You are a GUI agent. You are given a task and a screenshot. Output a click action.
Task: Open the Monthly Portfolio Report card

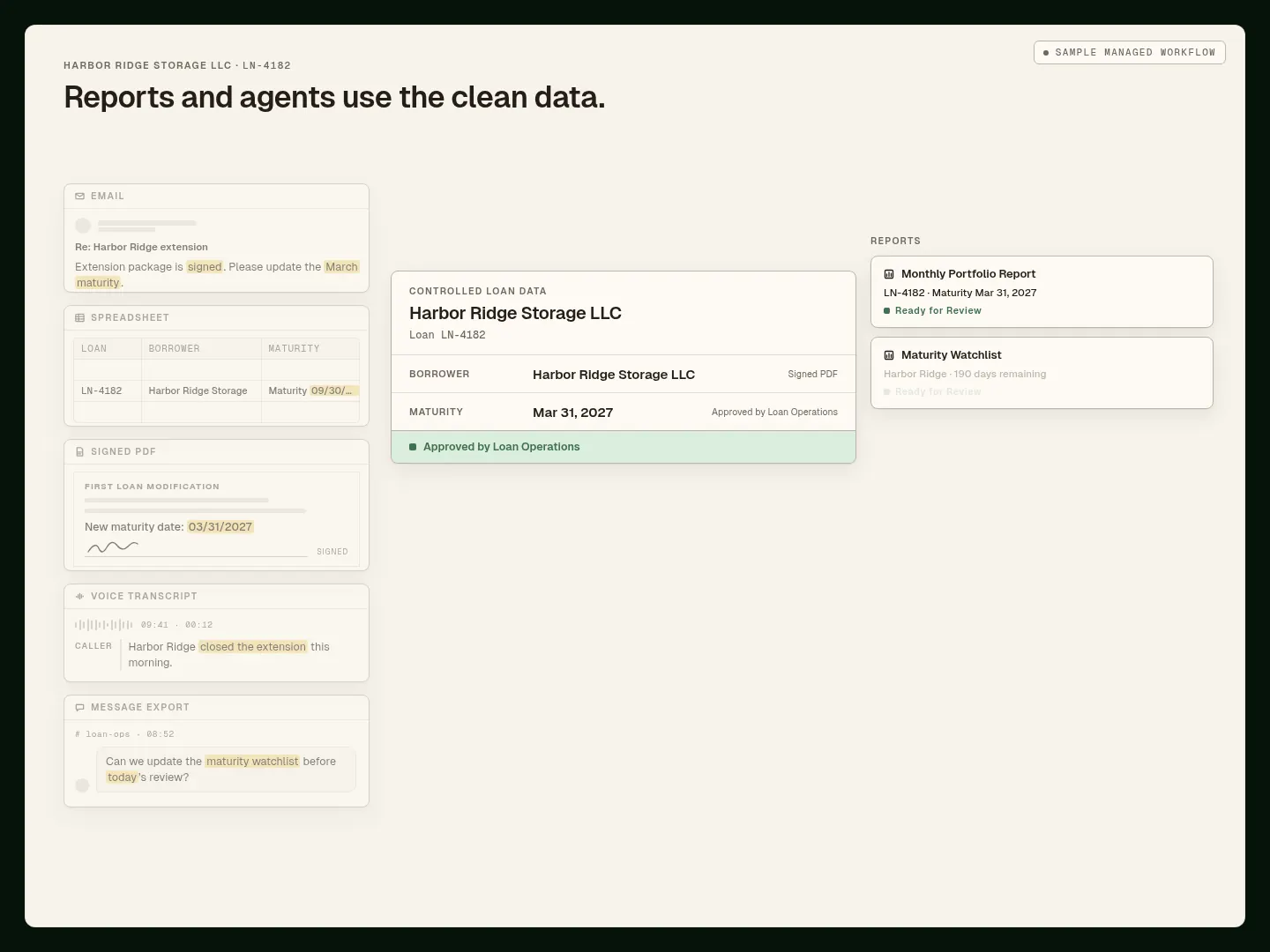click(1042, 292)
